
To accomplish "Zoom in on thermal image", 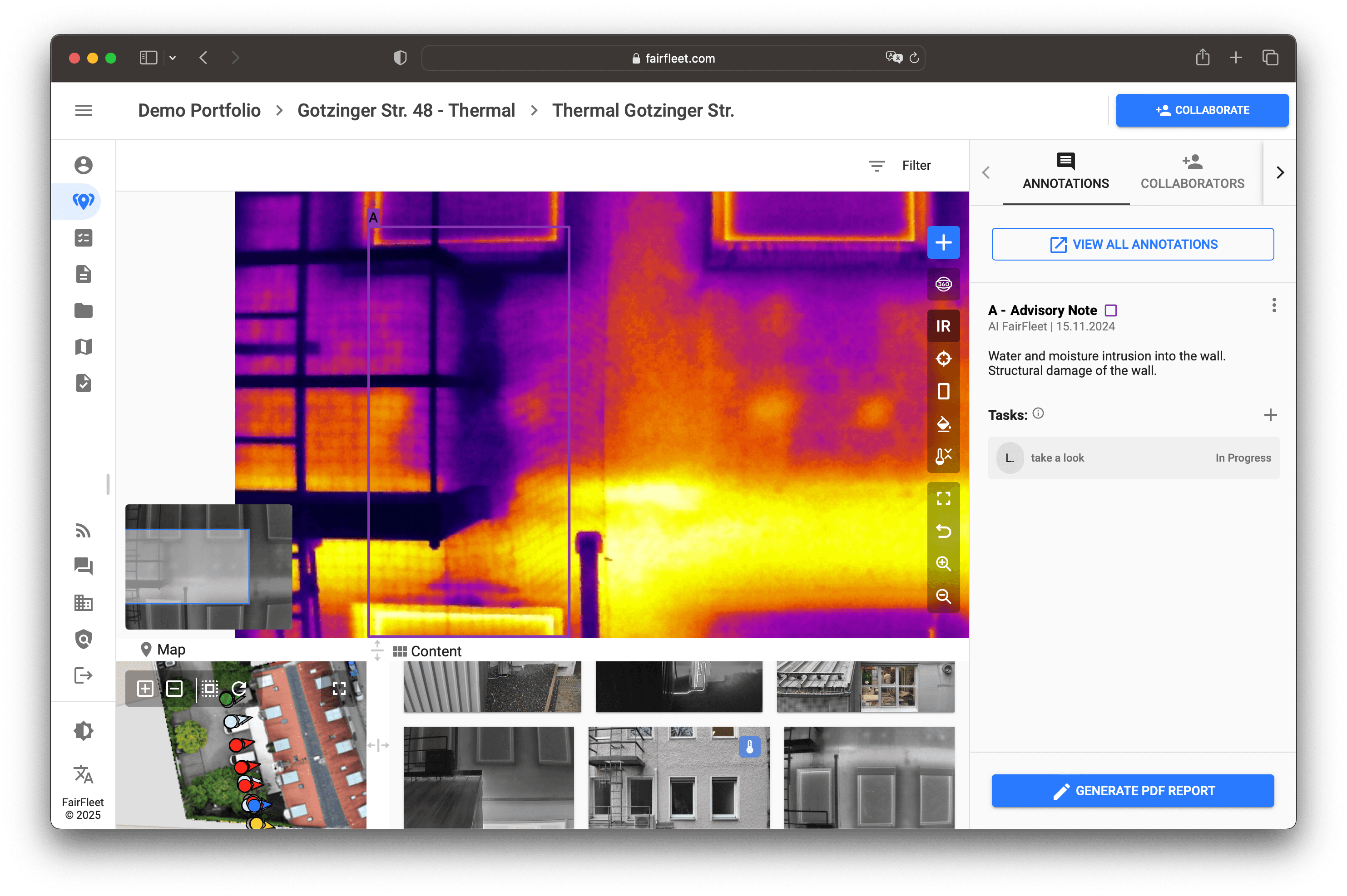I will click(x=943, y=563).
